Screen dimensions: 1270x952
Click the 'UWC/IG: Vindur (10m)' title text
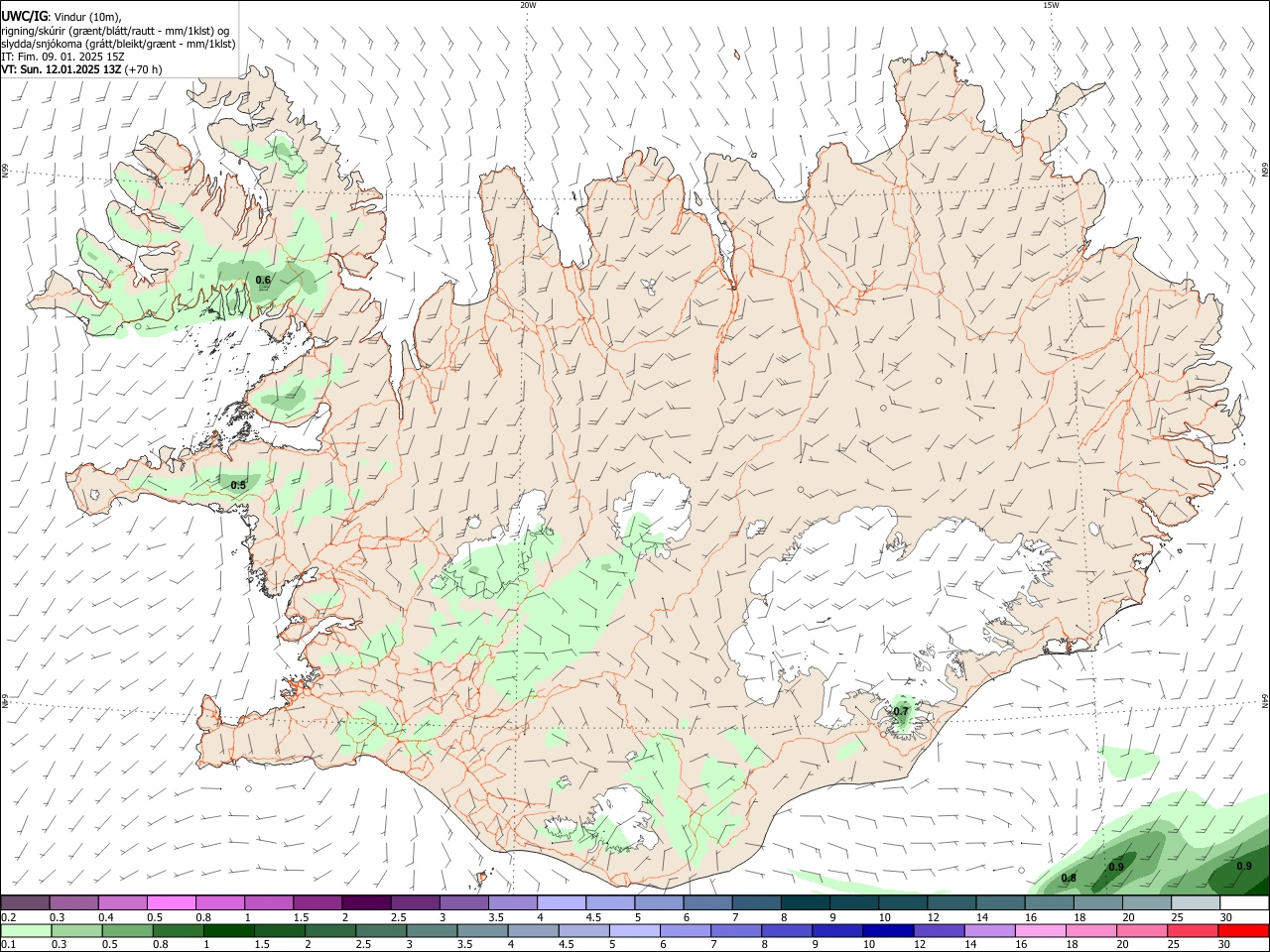62,17
